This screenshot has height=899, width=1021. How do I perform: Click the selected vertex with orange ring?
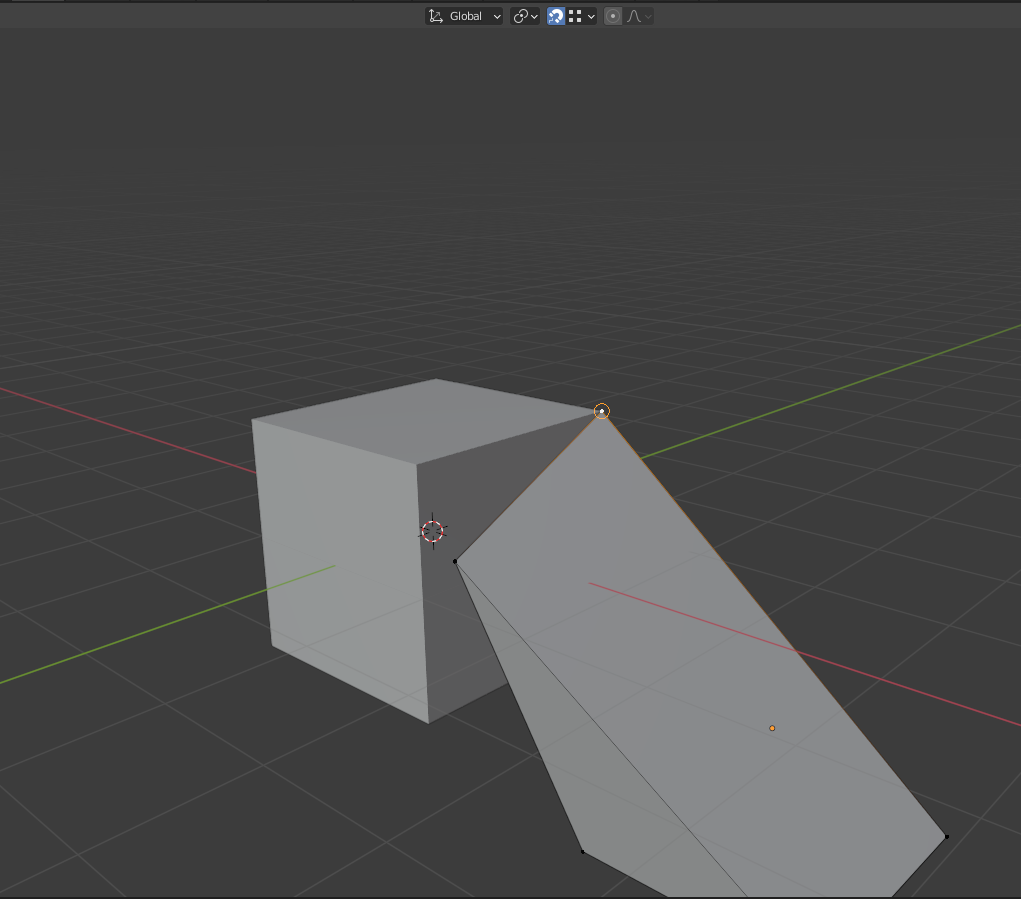601,411
